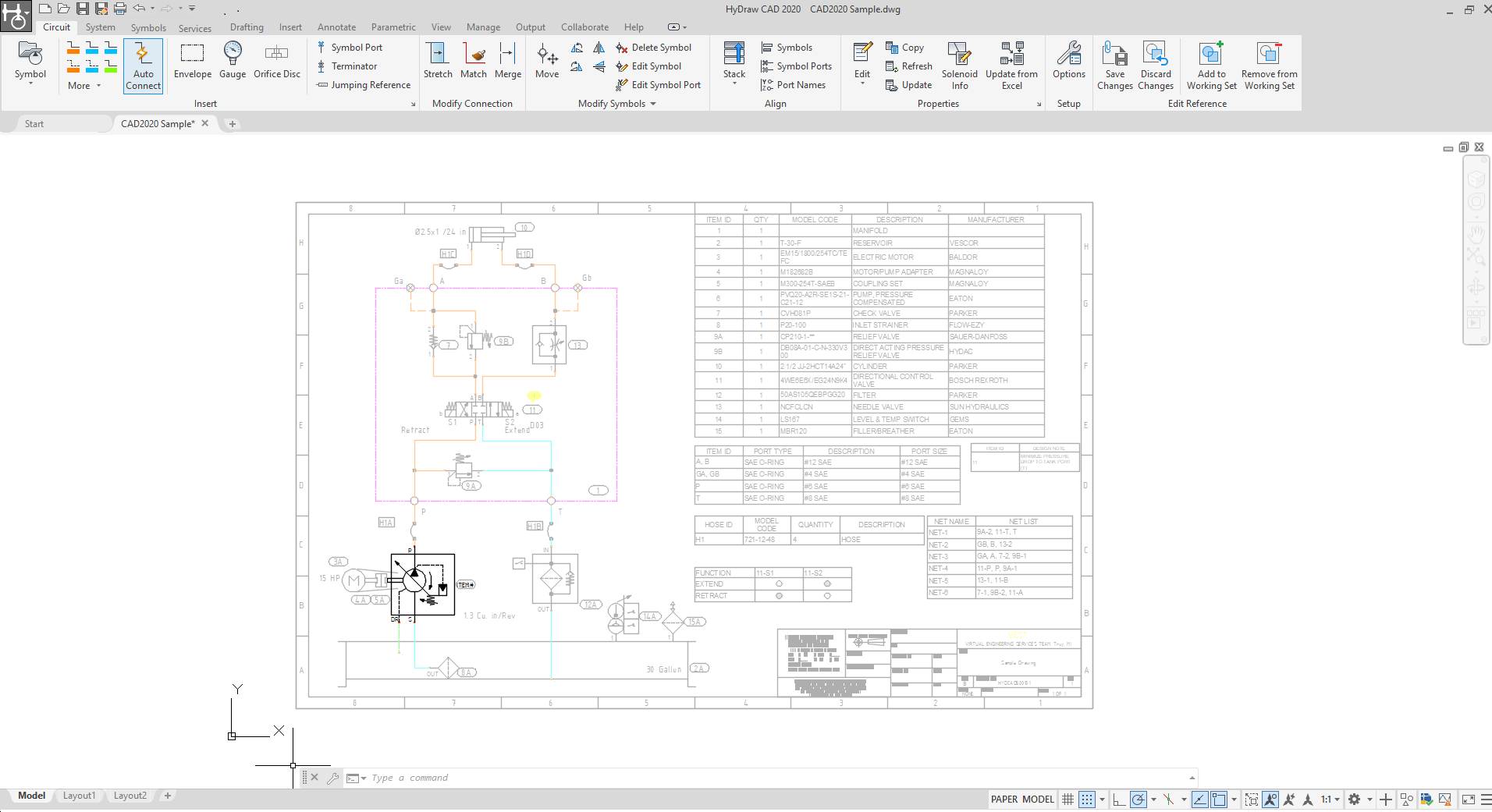Open the object snap settings dropdown arrow
Viewport: 1492px width, 812px height.
pos(1234,799)
